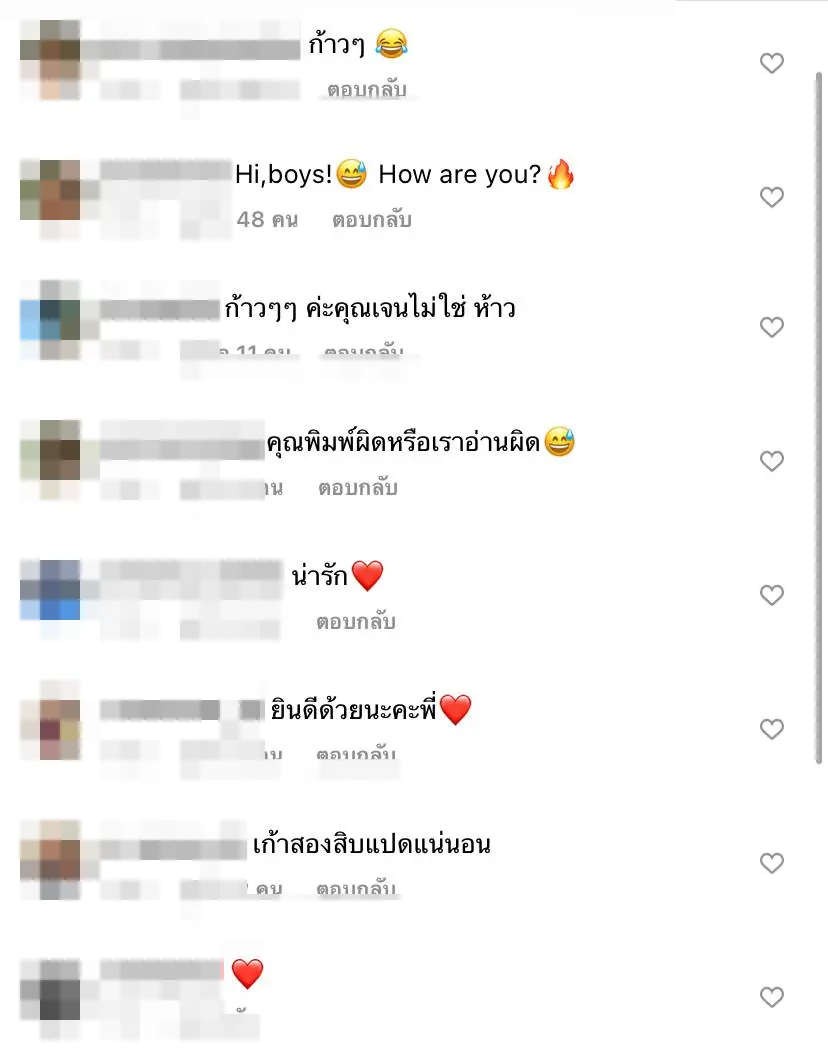Reply (ตอบกลับ) to the 'ก้าวๆ' comment
Image resolution: width=828 pixels, height=1051 pixels.
[367, 89]
